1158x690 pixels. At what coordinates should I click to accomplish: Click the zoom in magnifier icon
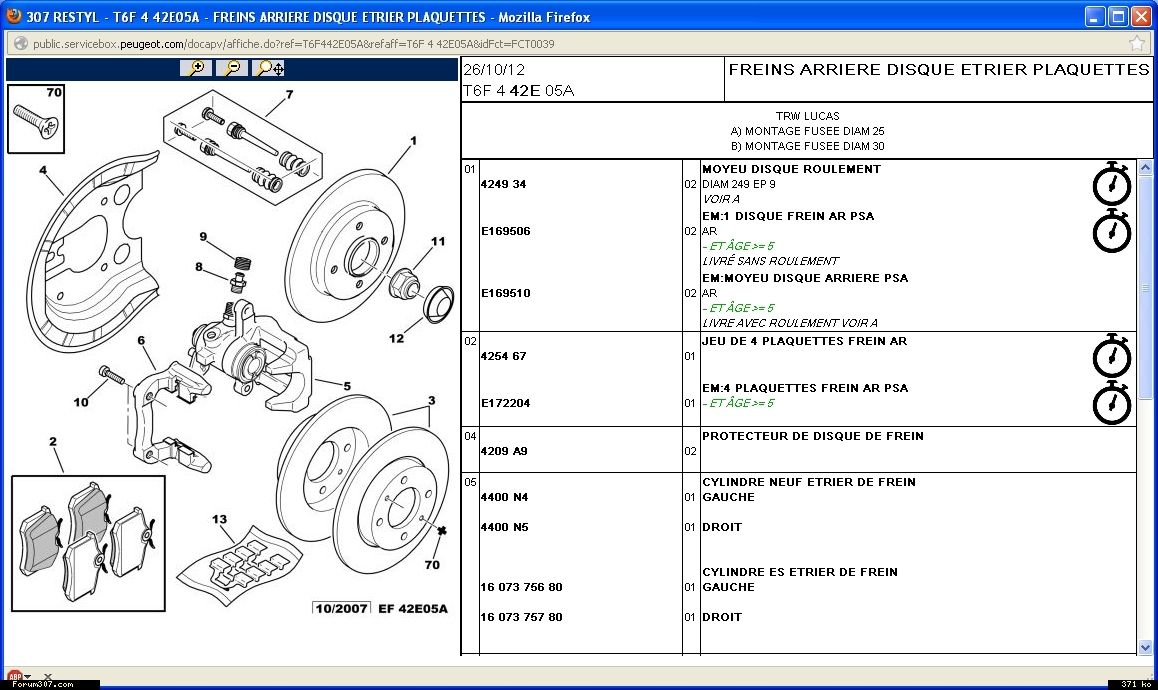click(197, 68)
